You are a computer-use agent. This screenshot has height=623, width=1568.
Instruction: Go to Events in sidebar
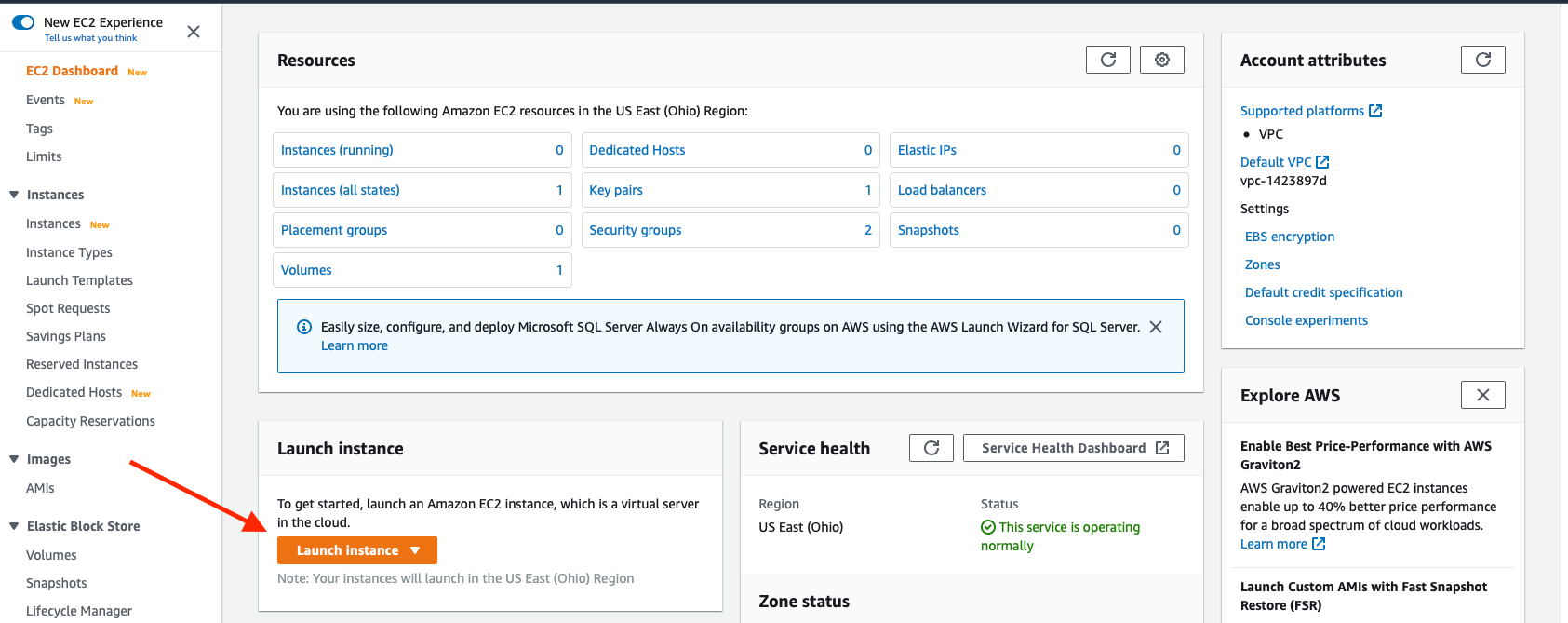click(46, 100)
